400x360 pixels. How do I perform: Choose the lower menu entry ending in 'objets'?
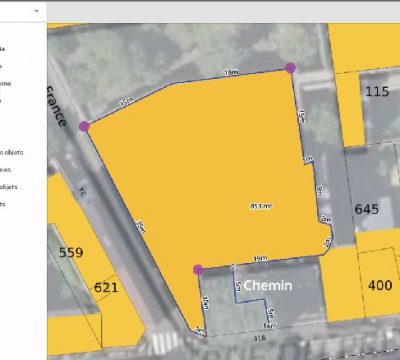tap(9, 187)
